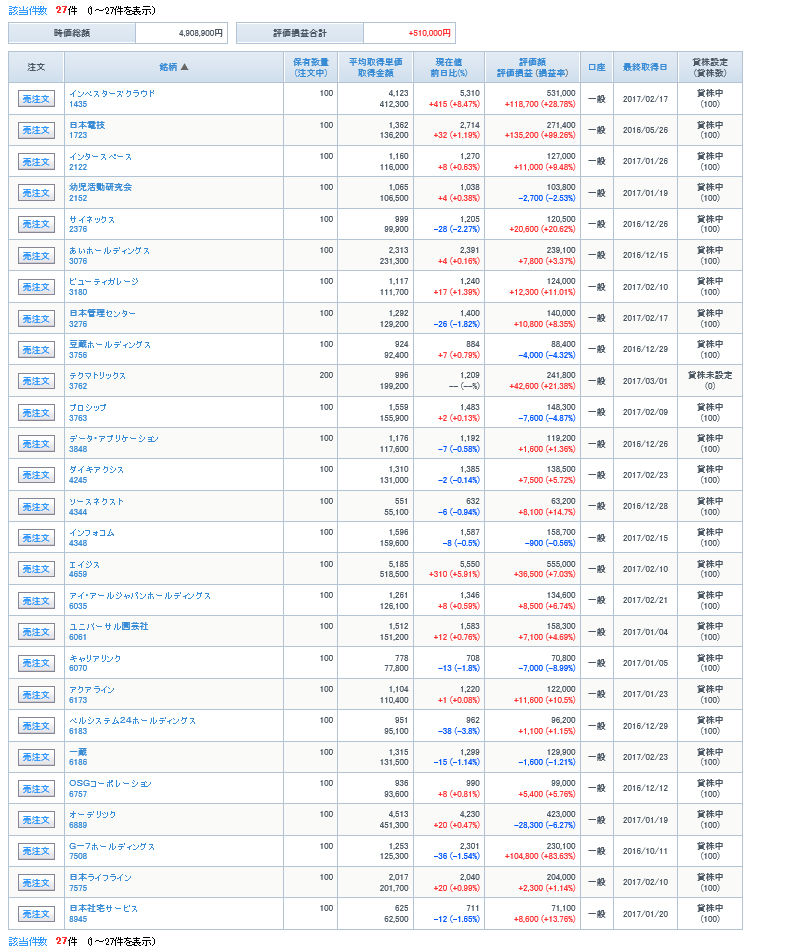Click 売注文 for 日本電技 1723
Screen dimensions: 791x952
[x=36, y=130]
